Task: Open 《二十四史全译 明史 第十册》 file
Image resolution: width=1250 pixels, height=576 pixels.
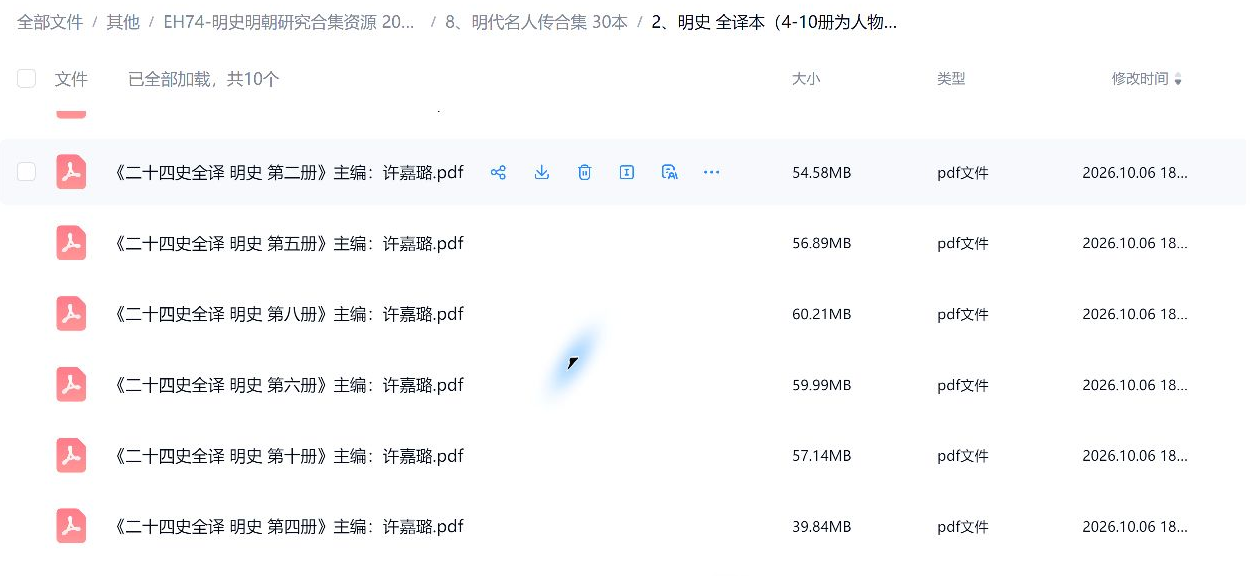Action: click(289, 456)
